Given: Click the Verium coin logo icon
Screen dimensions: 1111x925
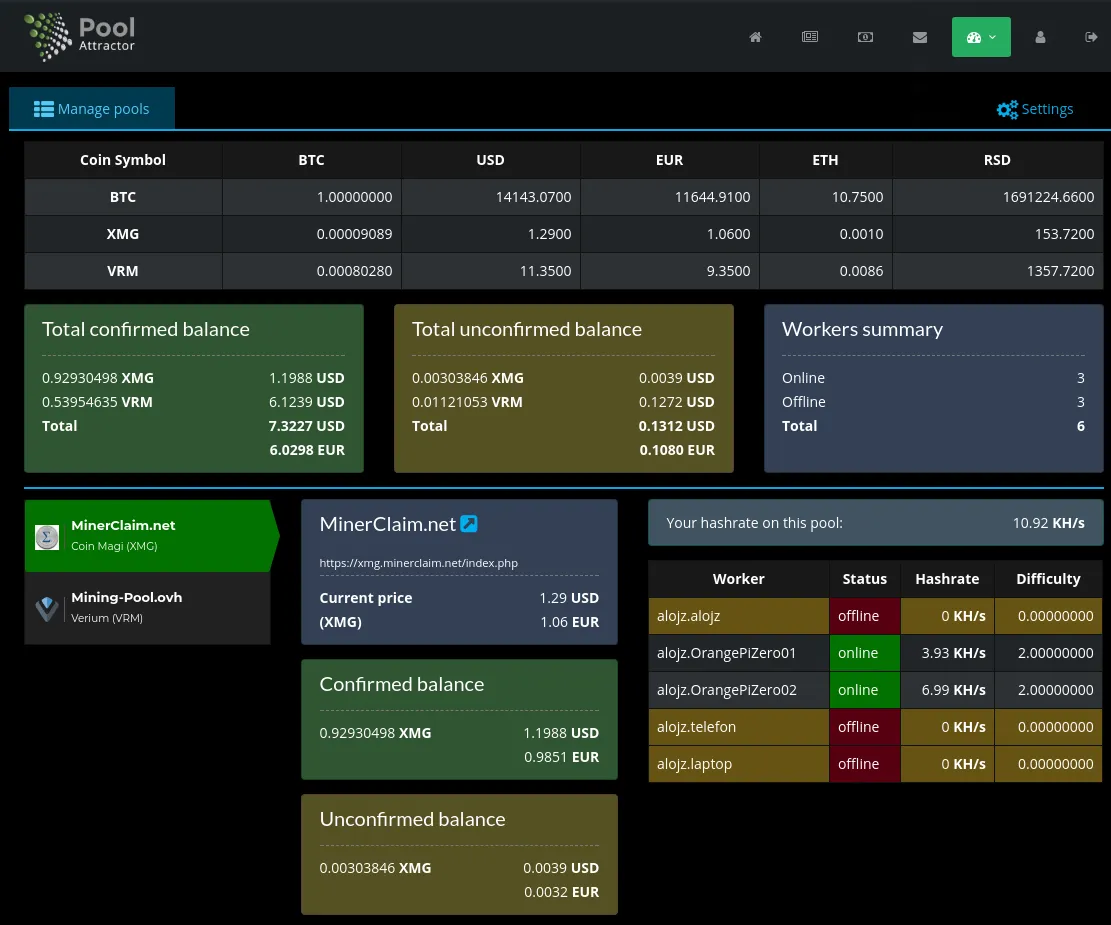Looking at the screenshot, I should pyautogui.click(x=47, y=608).
